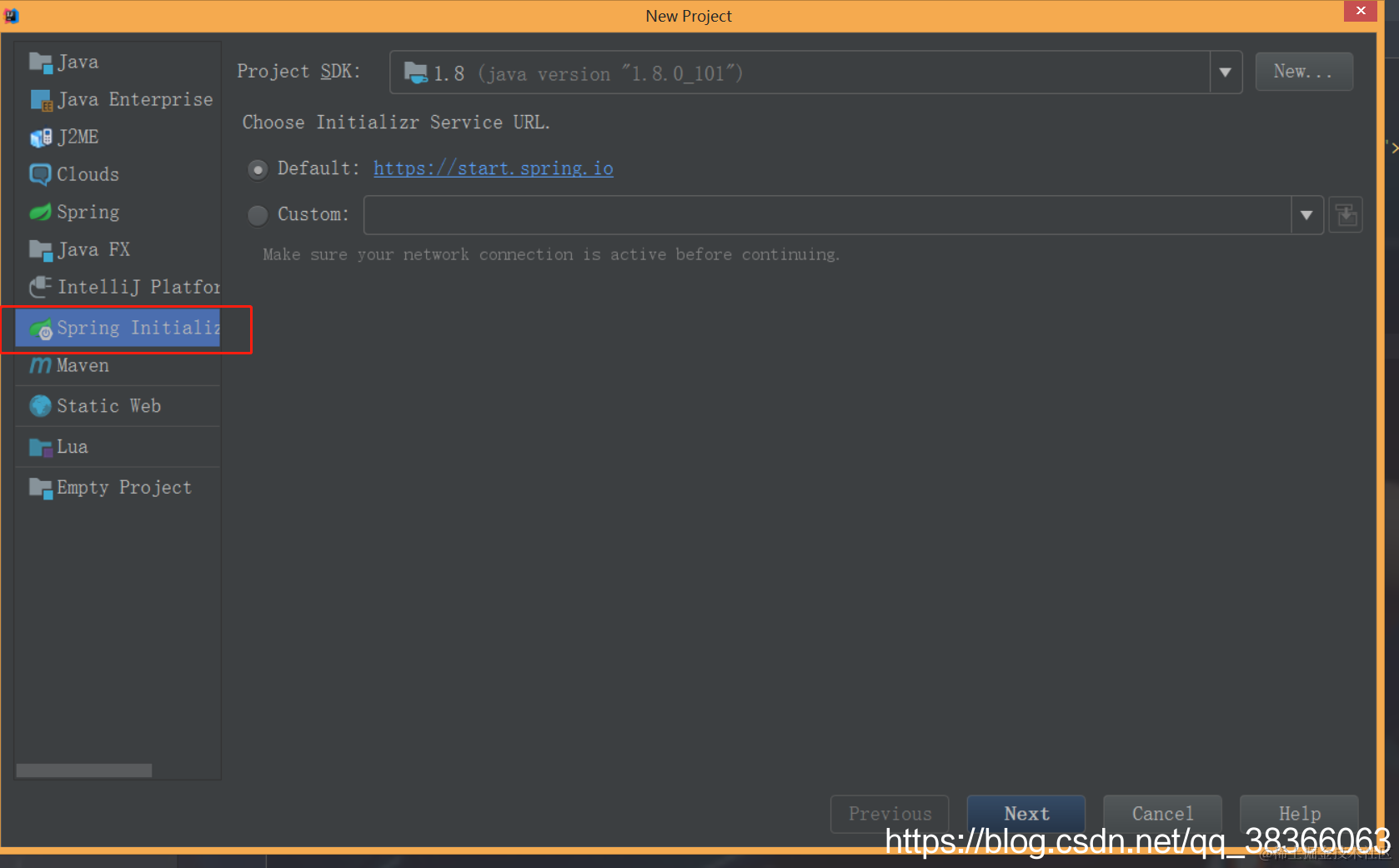Click the Help button
Viewport: 1399px width, 868px height.
click(1299, 814)
